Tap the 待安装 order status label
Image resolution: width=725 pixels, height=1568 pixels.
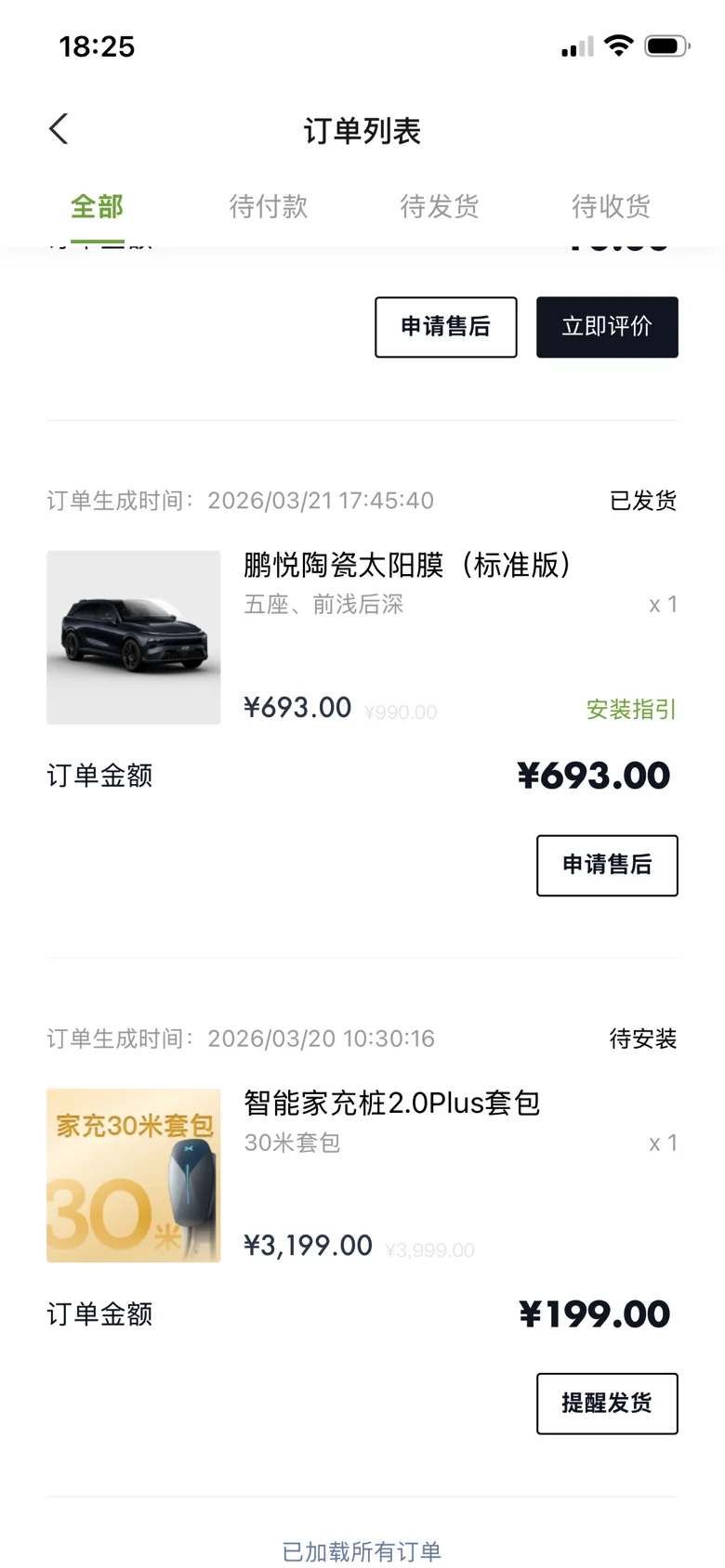click(643, 1039)
